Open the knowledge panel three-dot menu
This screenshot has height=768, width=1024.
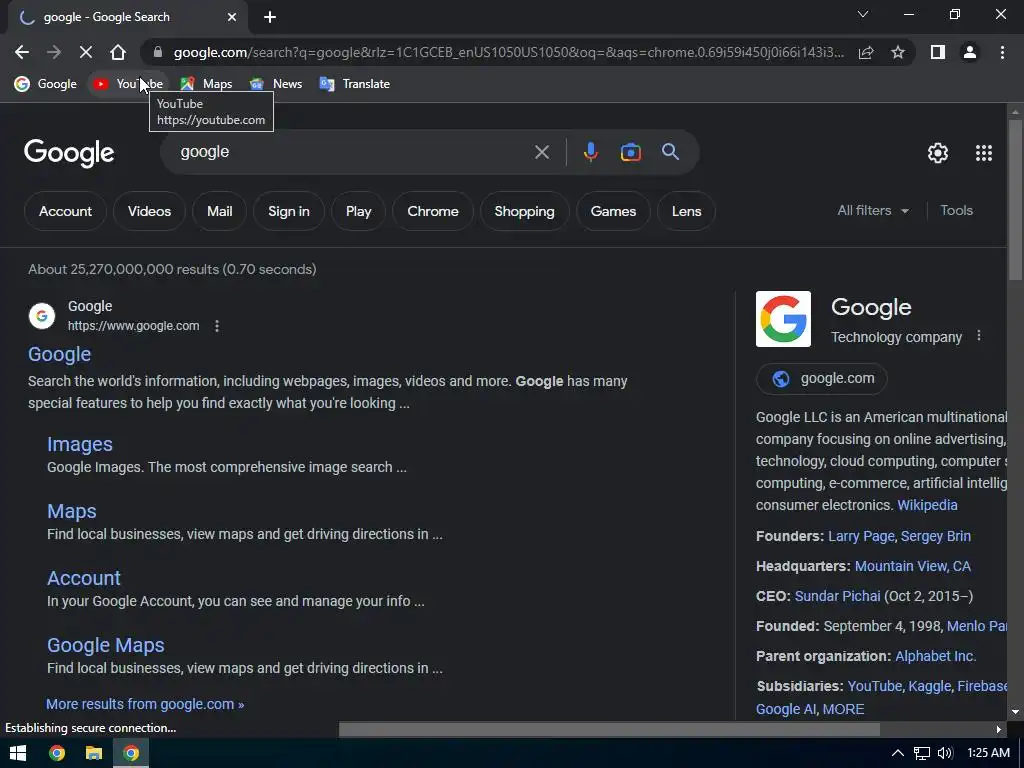[x=978, y=336]
